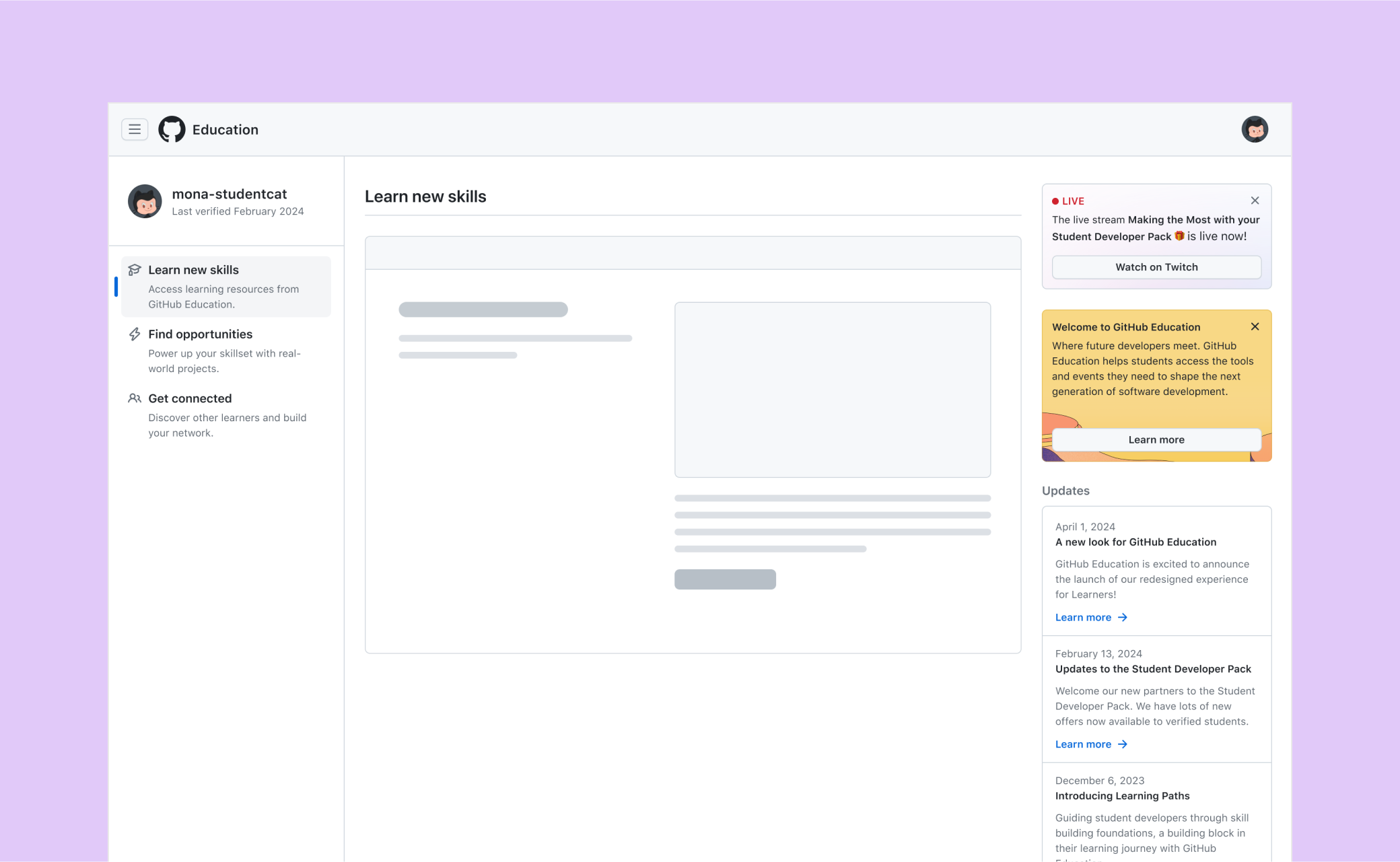
Task: Select Get connected in sidebar
Action: pos(226,415)
